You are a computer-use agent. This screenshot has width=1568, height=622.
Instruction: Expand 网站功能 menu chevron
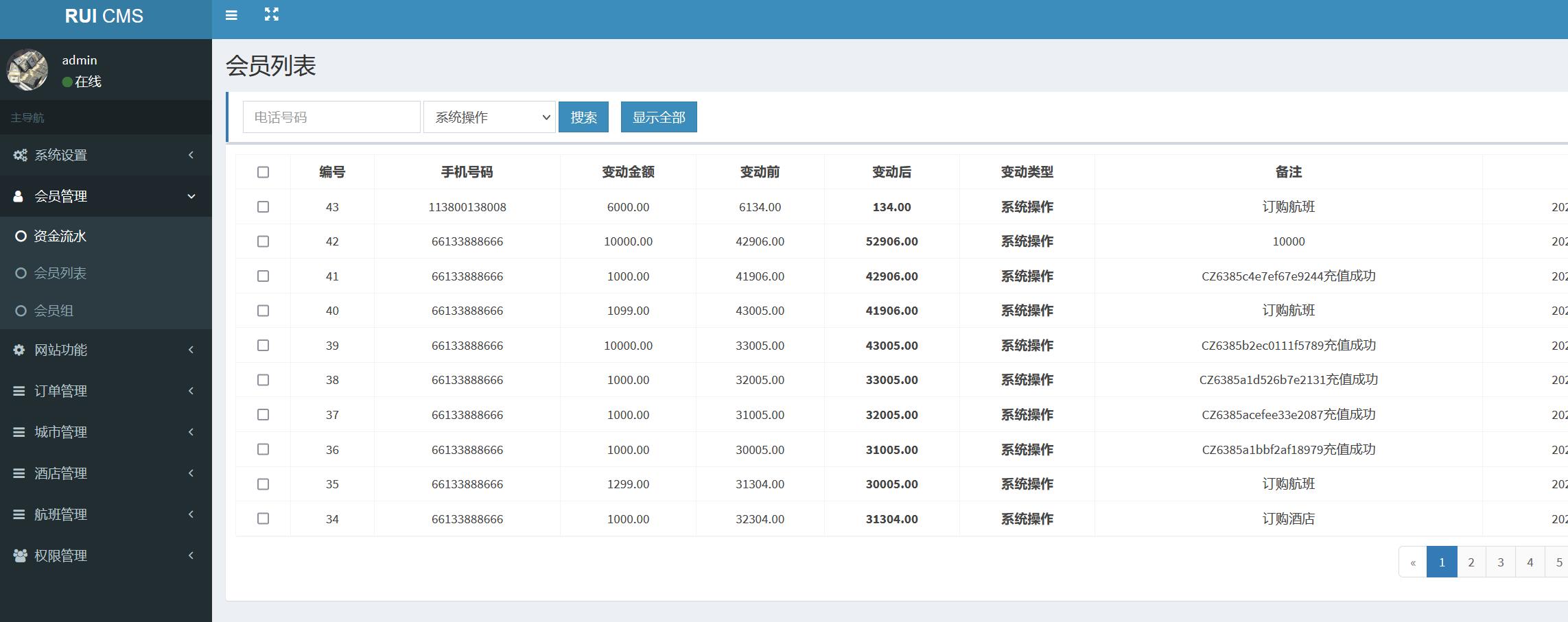[x=191, y=350]
